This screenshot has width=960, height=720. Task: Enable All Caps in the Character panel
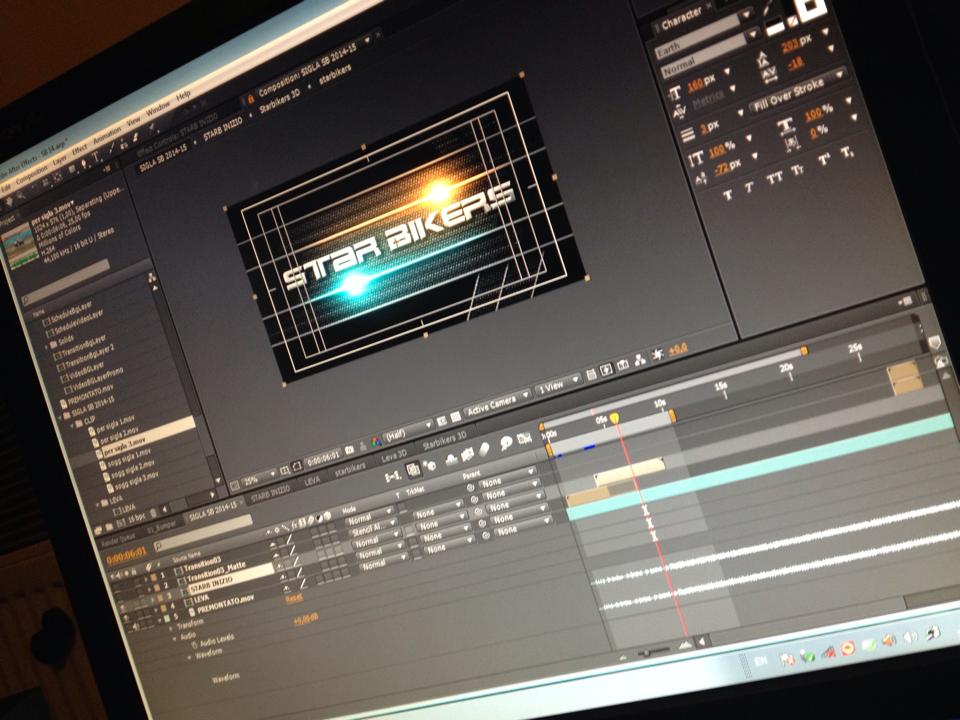[774, 179]
